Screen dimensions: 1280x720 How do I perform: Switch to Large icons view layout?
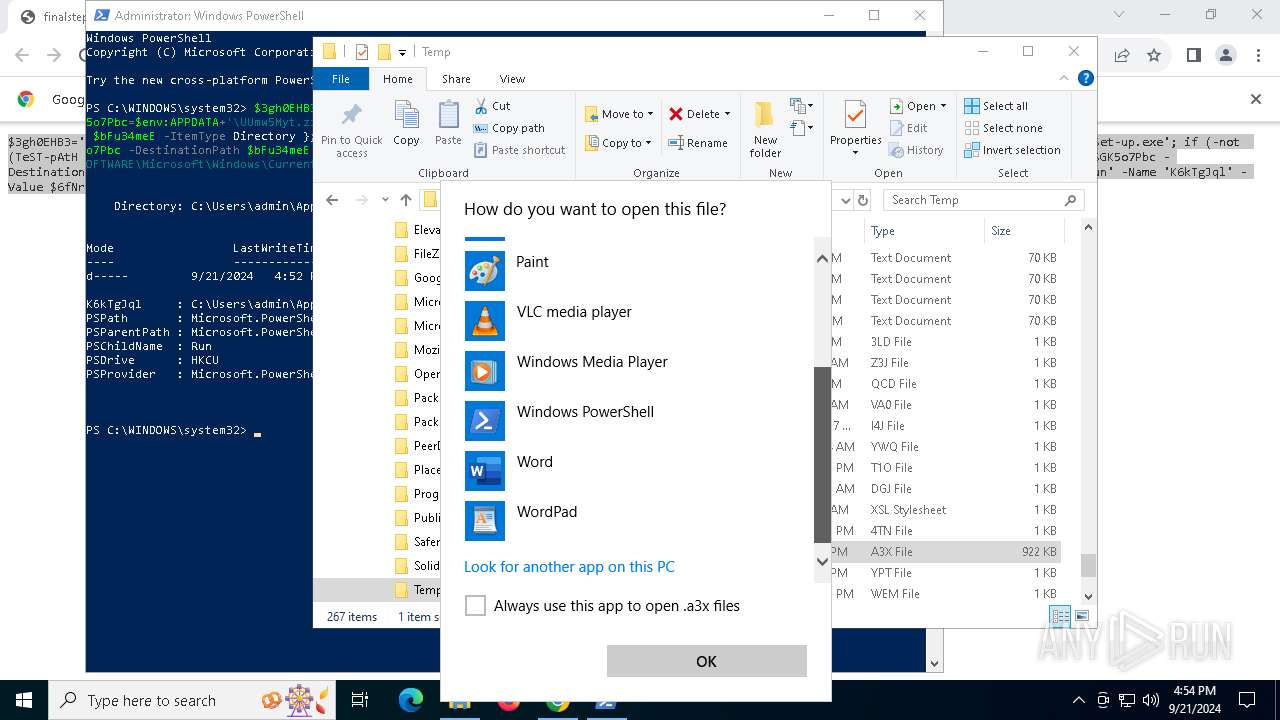(x=1081, y=616)
